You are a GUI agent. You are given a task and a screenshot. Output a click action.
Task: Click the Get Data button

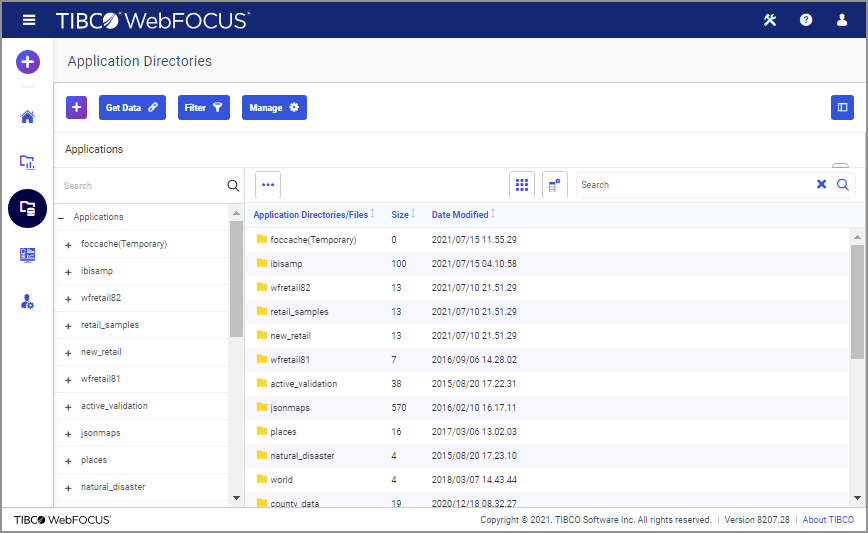point(132,107)
